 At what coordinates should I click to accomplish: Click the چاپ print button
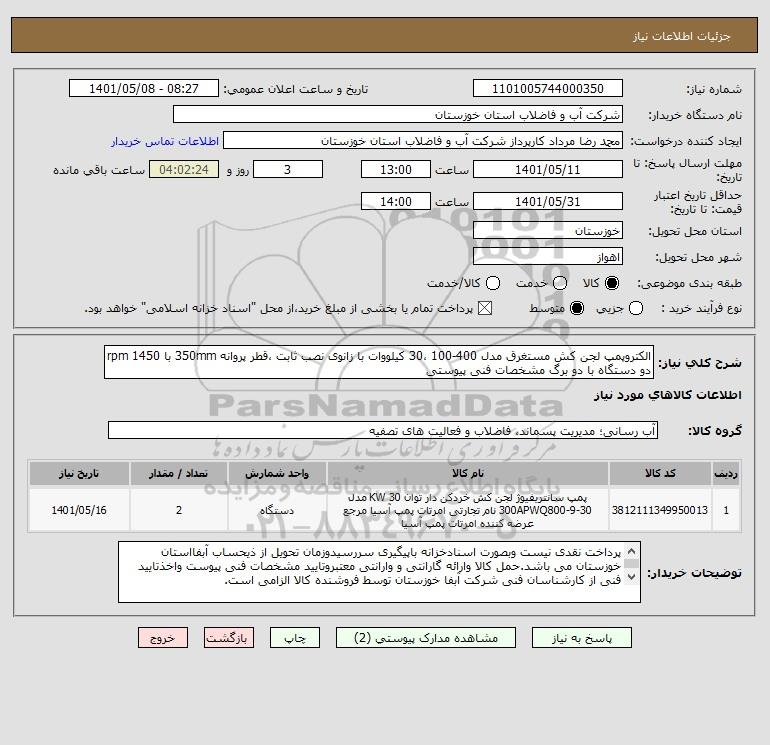tap(295, 638)
